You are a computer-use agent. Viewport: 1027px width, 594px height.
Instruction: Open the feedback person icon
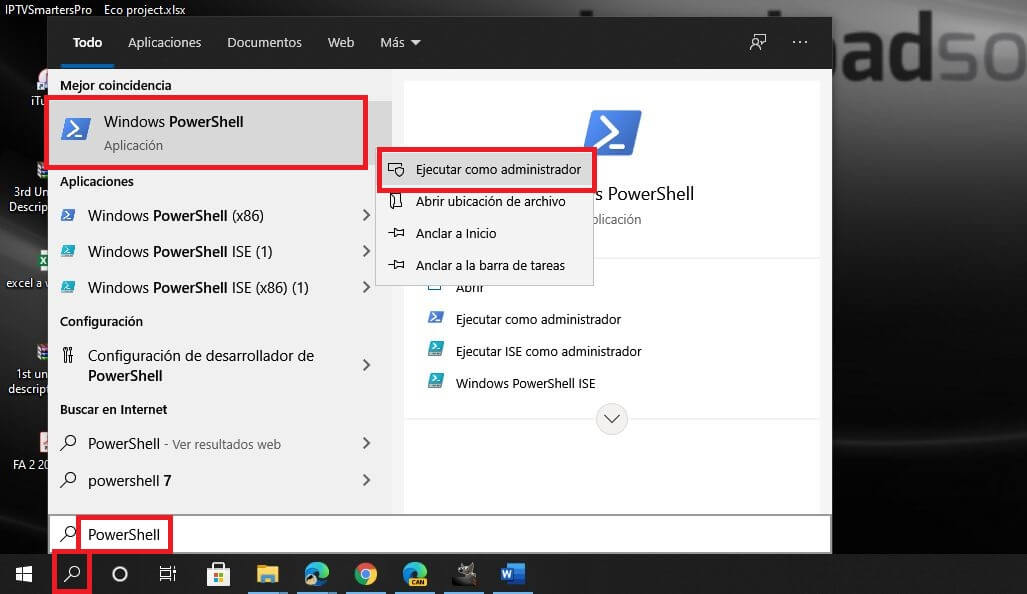point(758,43)
